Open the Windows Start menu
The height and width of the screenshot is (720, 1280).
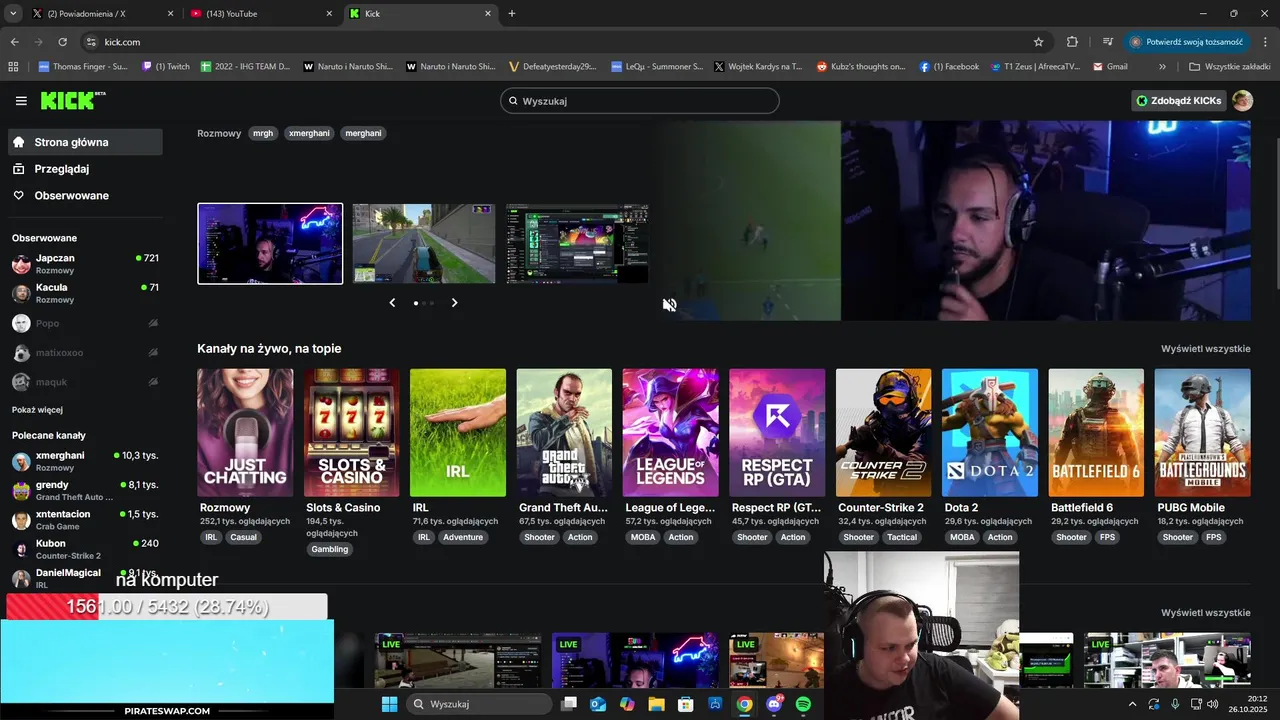pos(389,704)
